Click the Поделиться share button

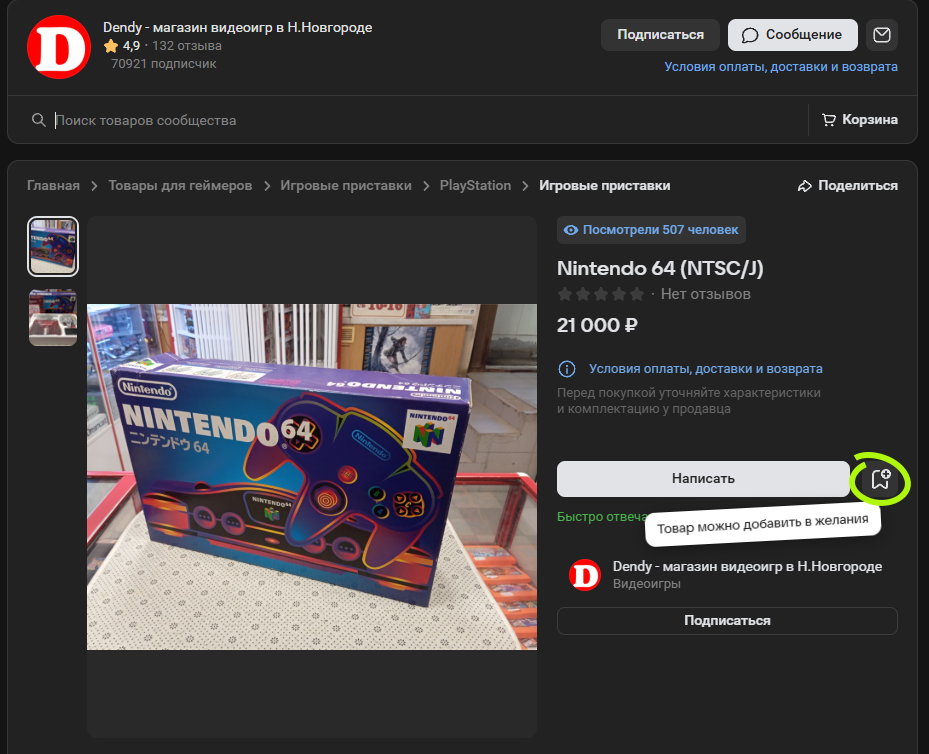[847, 186]
